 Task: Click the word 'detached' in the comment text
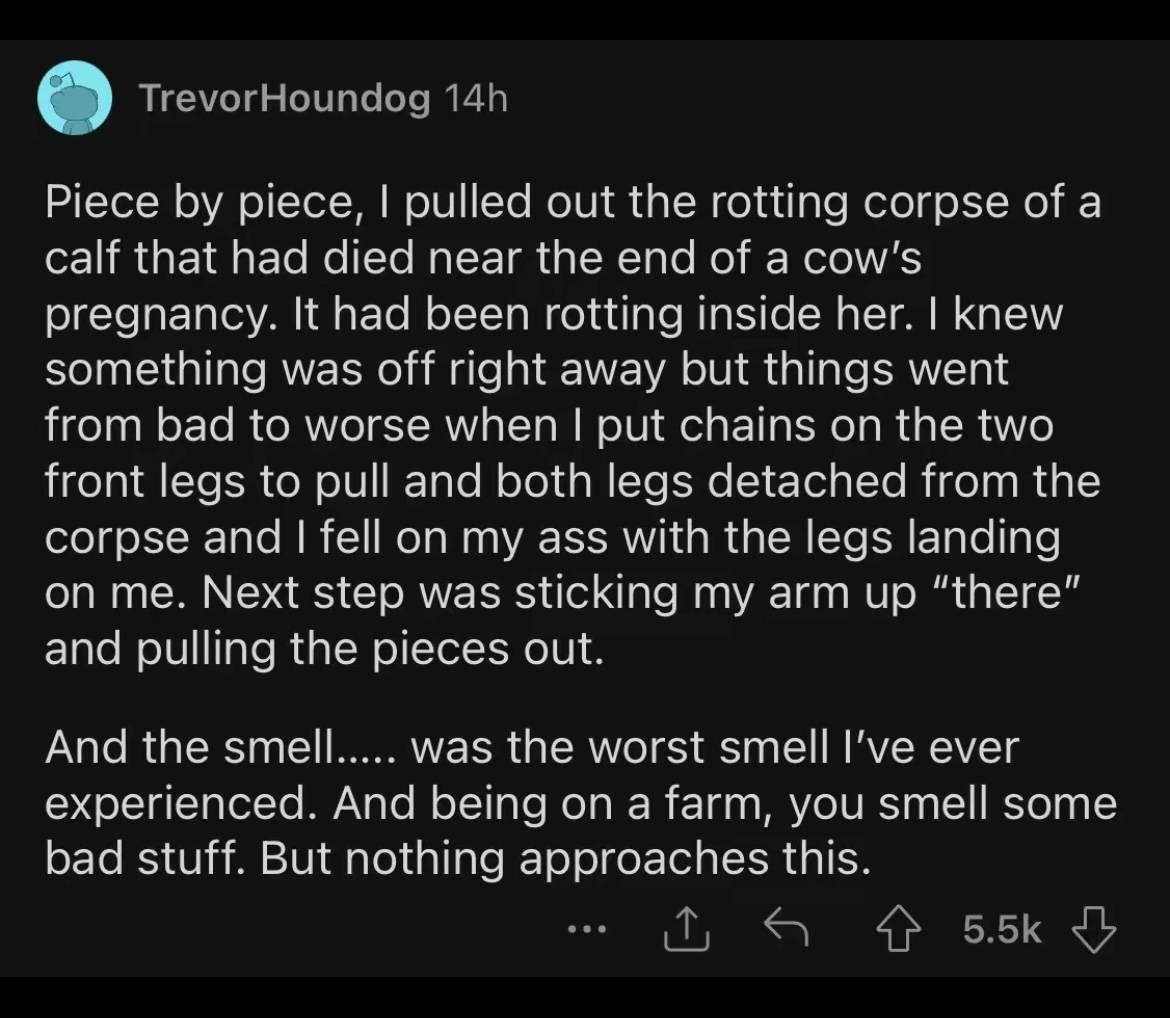click(x=807, y=481)
